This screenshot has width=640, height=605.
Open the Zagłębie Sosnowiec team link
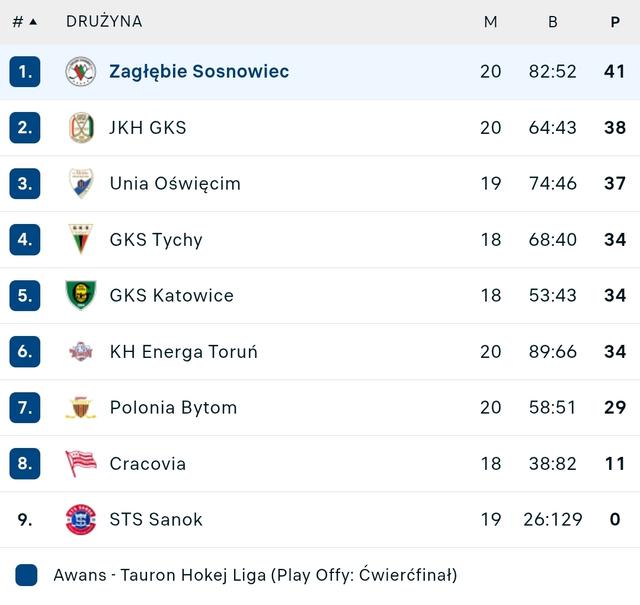(199, 72)
